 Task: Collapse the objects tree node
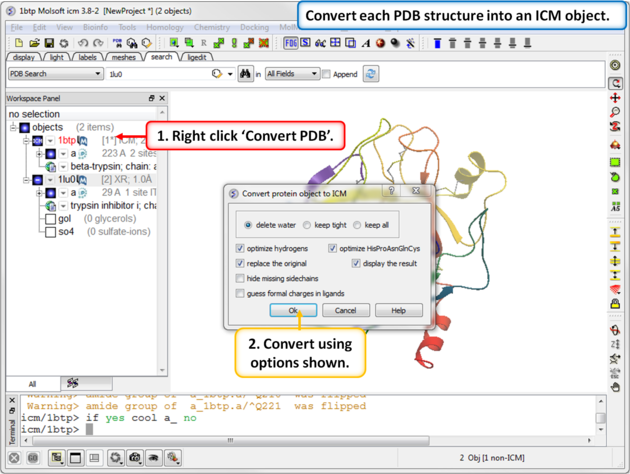tap(14, 127)
